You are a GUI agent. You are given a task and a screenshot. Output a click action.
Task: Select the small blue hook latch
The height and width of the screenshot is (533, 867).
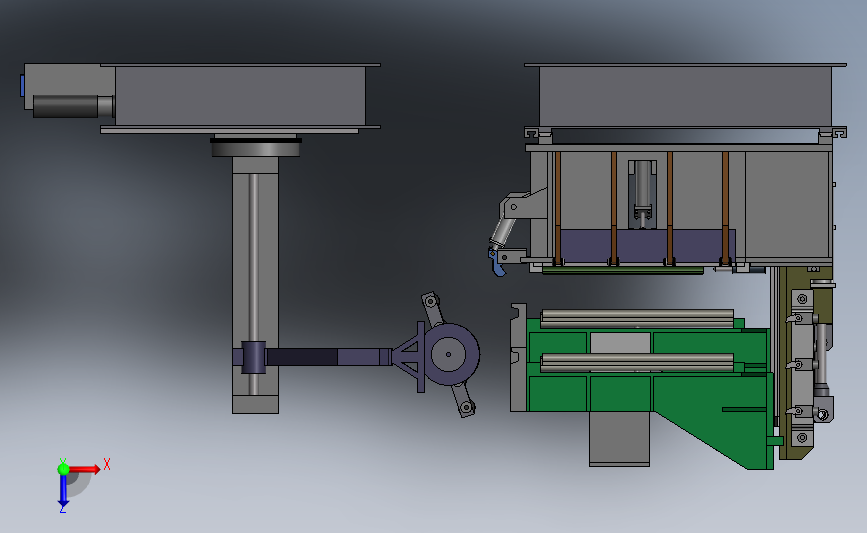tap(496, 262)
